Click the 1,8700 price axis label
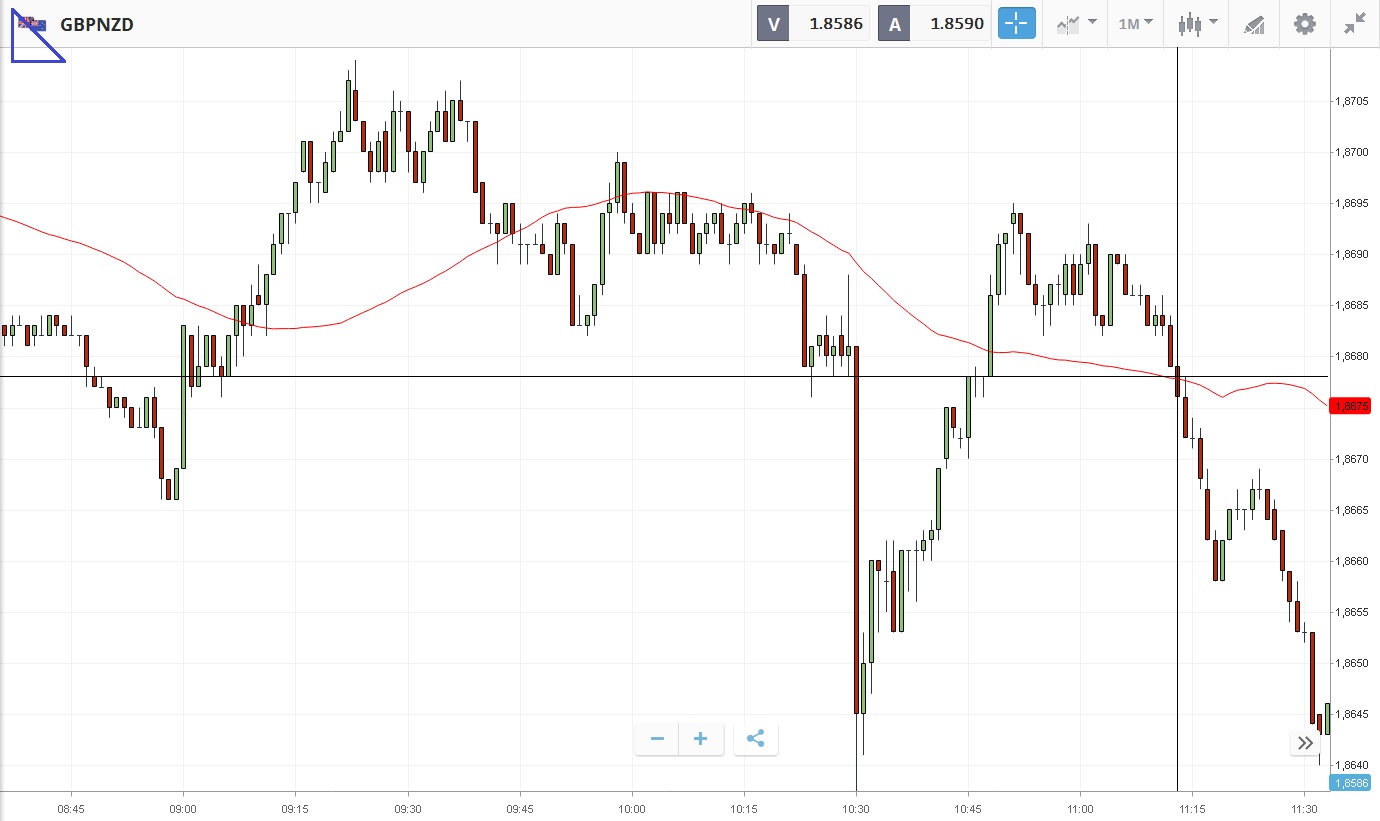This screenshot has height=821, width=1380. (1352, 152)
